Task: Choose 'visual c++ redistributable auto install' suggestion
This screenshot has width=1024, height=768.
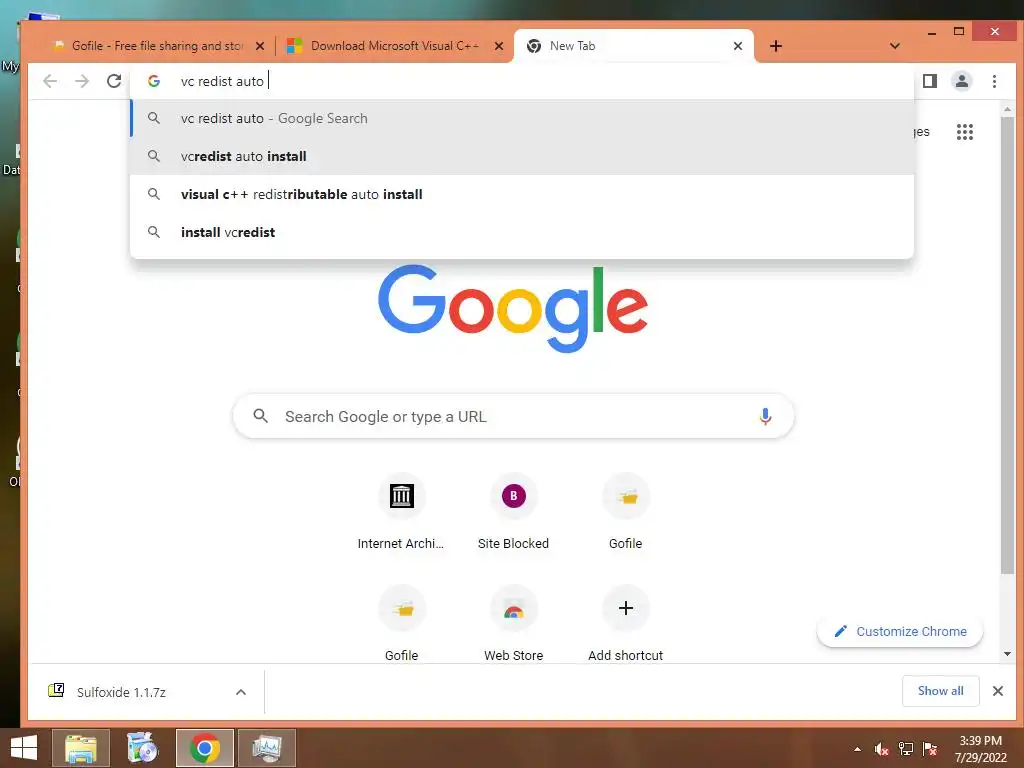Action: (522, 194)
